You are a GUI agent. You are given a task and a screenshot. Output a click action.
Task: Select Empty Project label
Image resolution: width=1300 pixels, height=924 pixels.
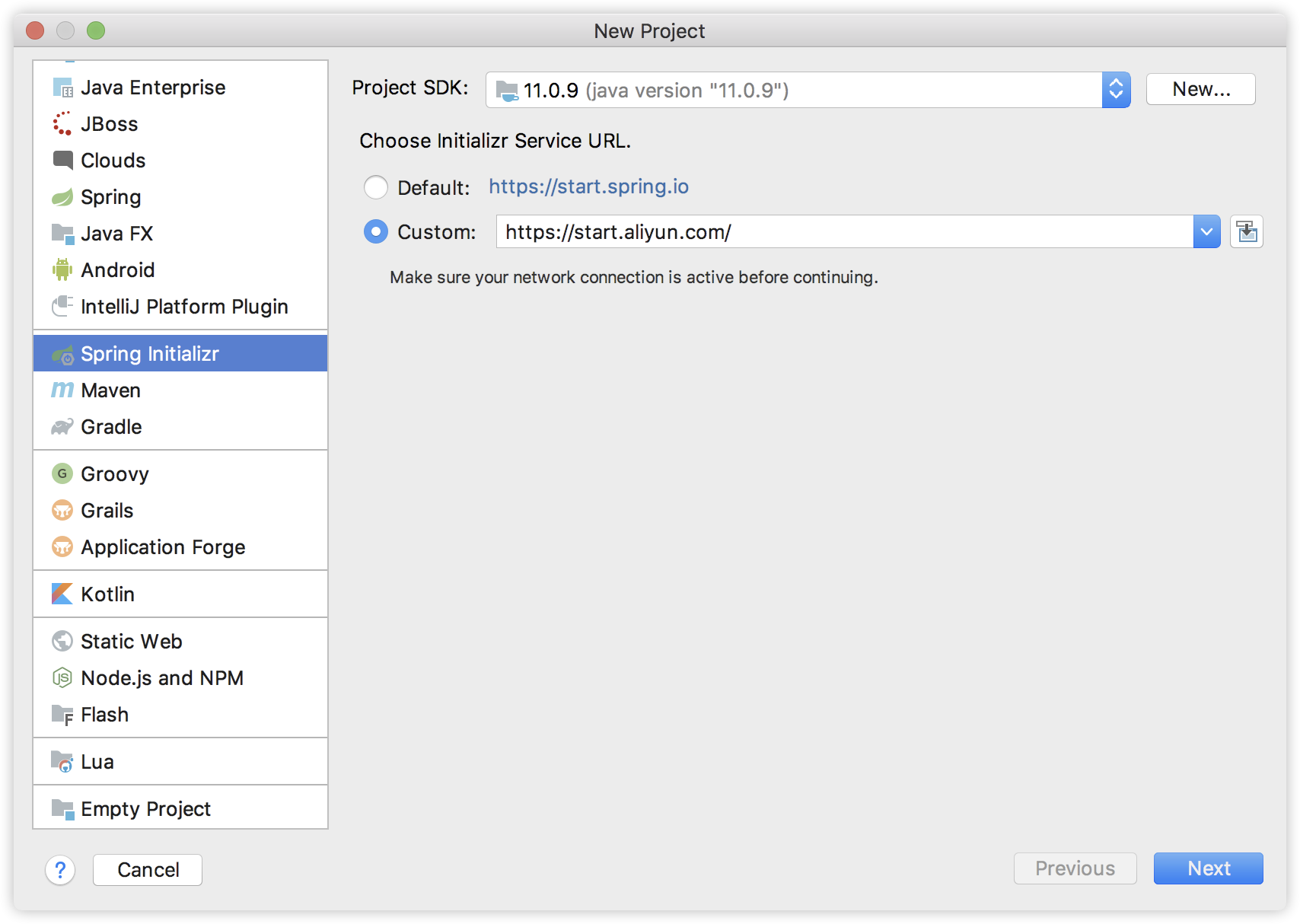pyautogui.click(x=146, y=809)
